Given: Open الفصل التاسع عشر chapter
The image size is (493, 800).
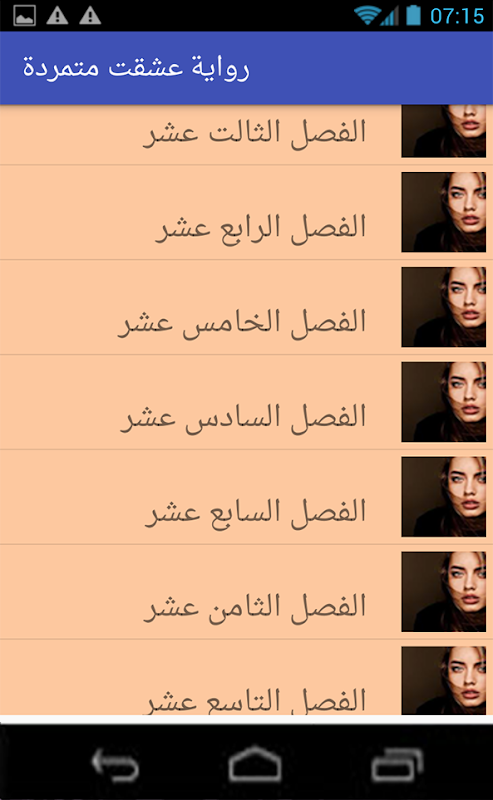Looking at the screenshot, I should click(x=246, y=677).
